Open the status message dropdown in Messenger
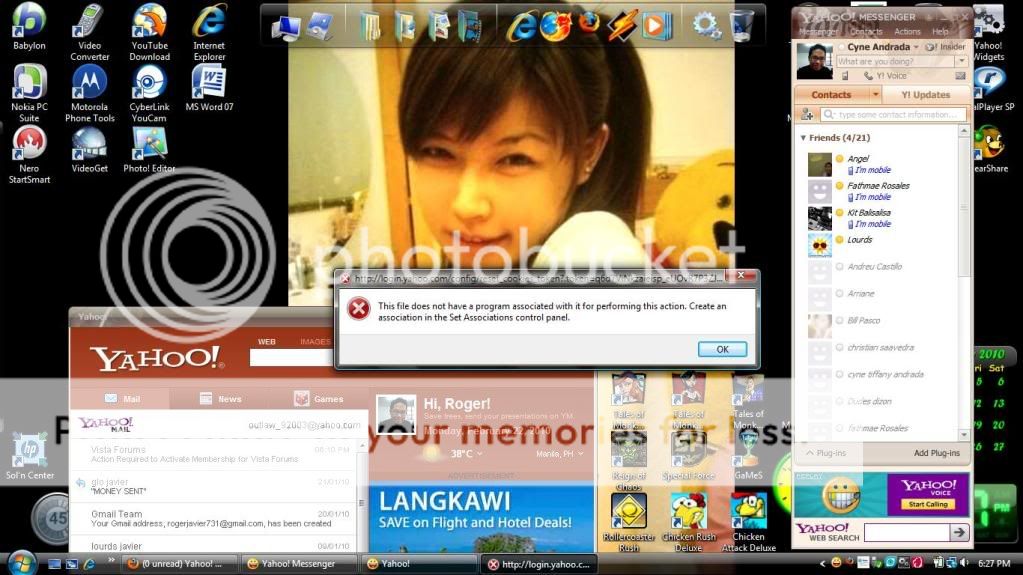The image size is (1023, 575). (961, 62)
